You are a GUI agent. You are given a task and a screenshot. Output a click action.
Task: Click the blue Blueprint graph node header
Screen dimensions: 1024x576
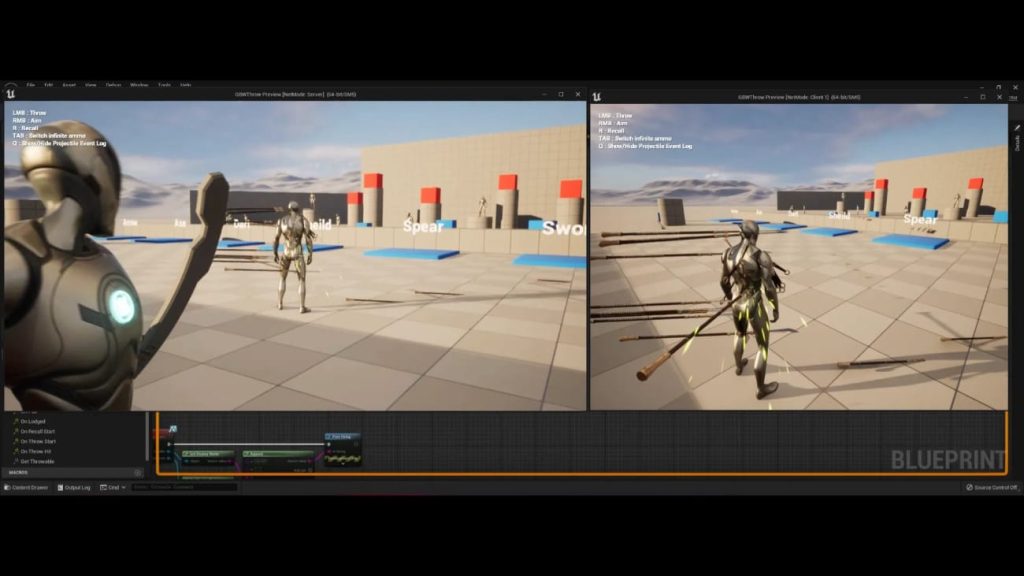342,436
